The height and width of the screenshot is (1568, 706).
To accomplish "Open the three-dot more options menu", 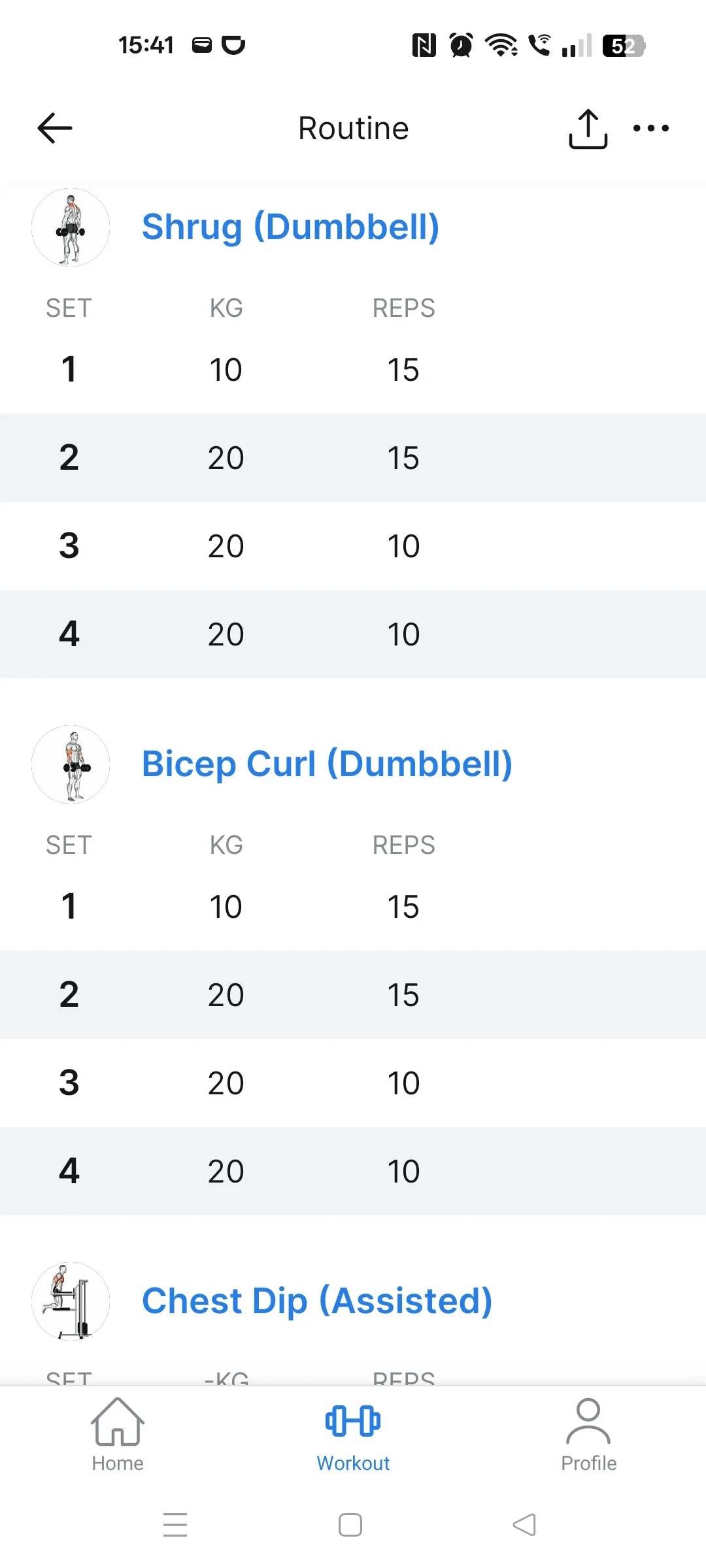I will pyautogui.click(x=650, y=128).
